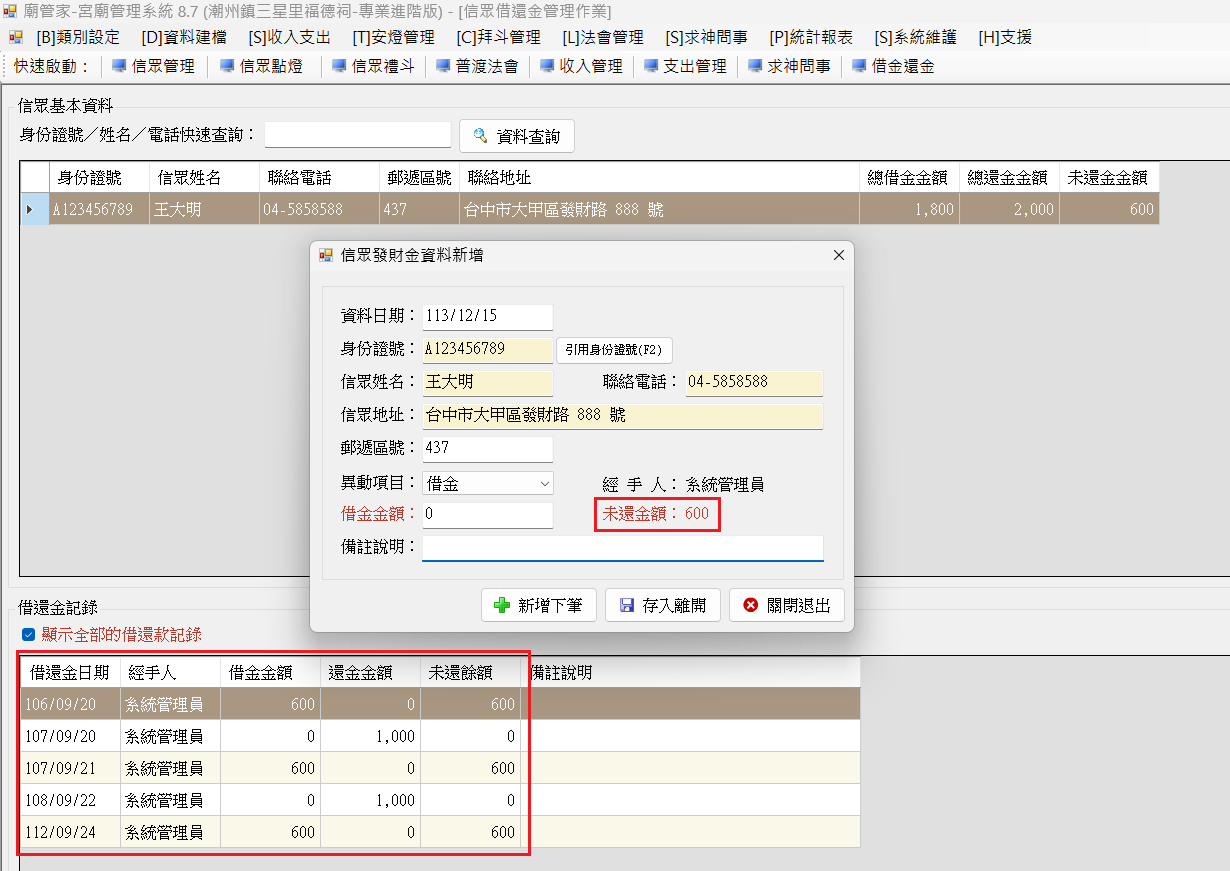Expand the 異動項目 dropdown
Viewport: 1230px width, 871px height.
pos(544,483)
